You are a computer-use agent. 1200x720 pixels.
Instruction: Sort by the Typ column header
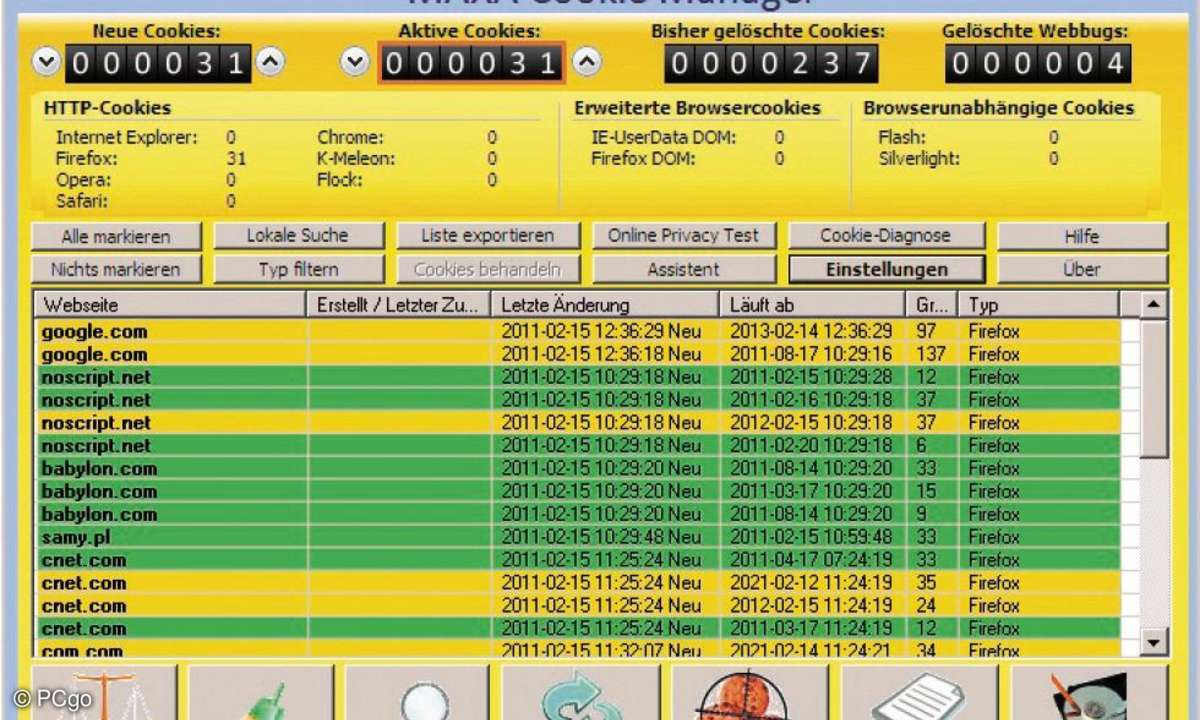point(1039,305)
